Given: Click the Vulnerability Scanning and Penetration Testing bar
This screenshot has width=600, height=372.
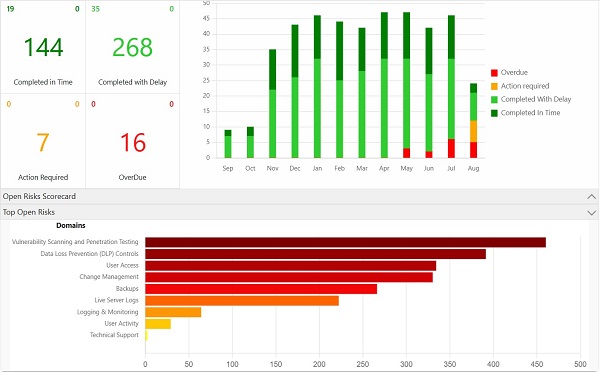Looking at the screenshot, I should click(x=346, y=242).
